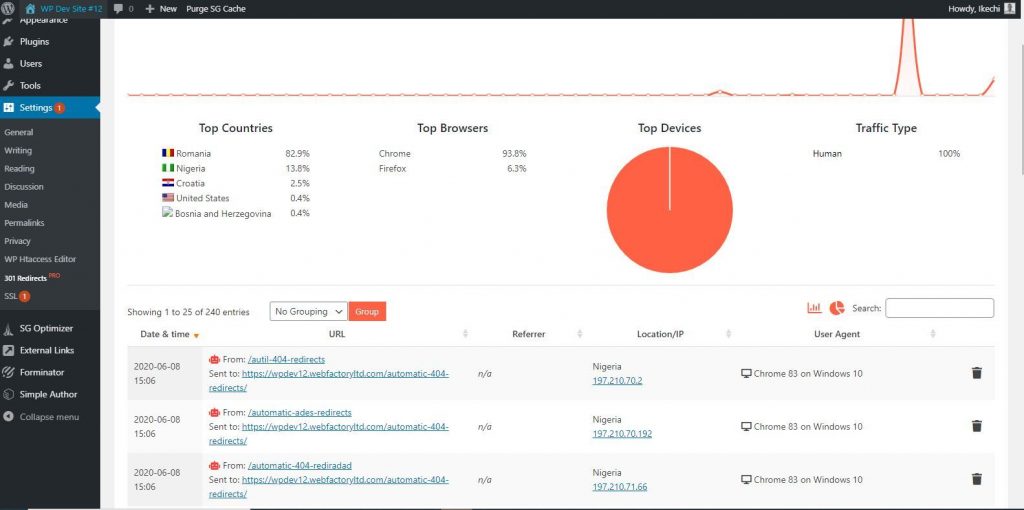1024x510 pixels.
Task: Click the /automatic-404-rediradad From link
Action: (300, 466)
